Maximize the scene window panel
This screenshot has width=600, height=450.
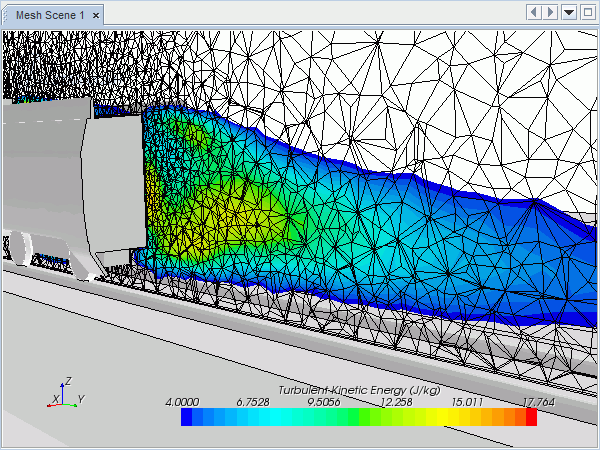pyautogui.click(x=587, y=12)
